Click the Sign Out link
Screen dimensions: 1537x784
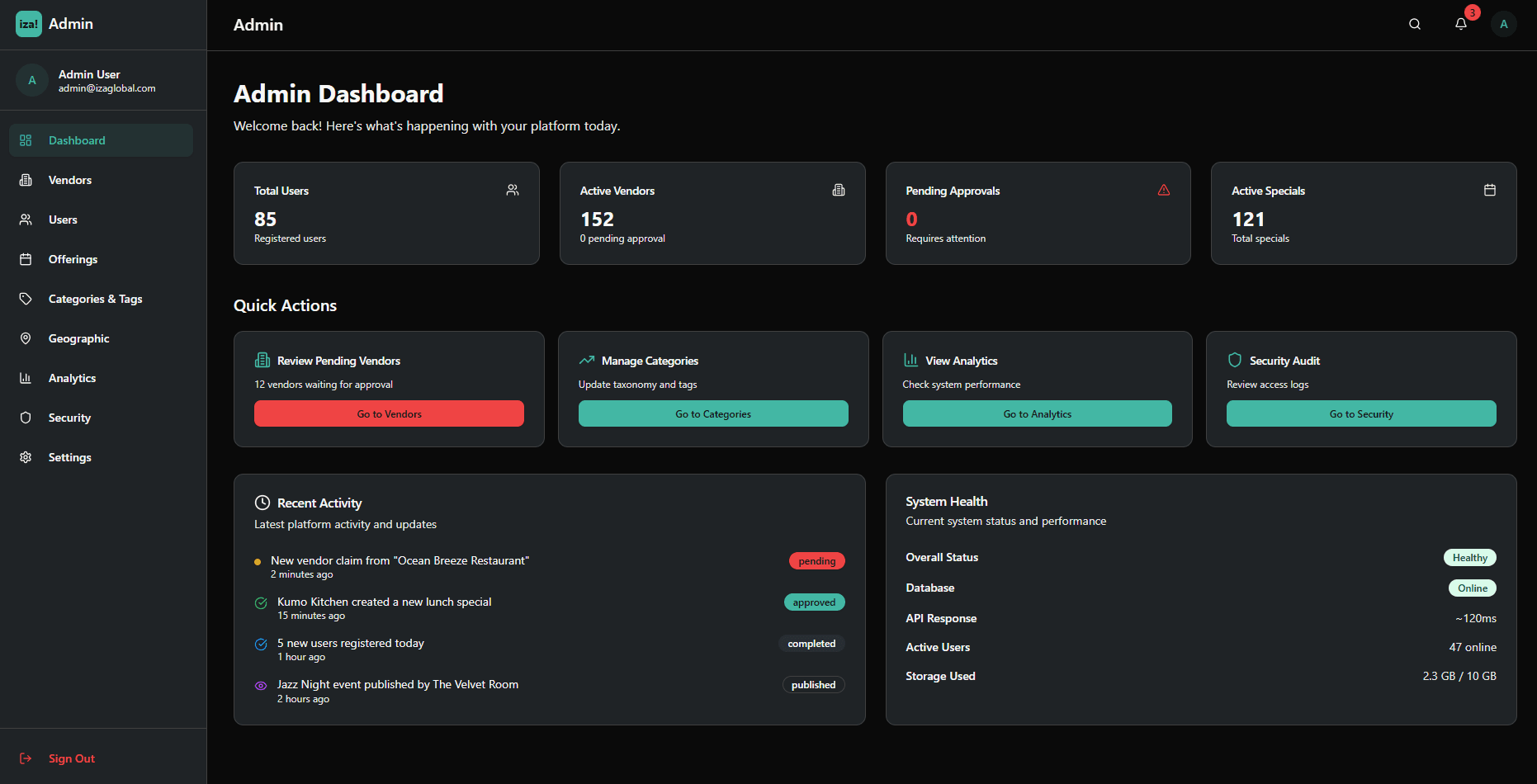pos(71,758)
